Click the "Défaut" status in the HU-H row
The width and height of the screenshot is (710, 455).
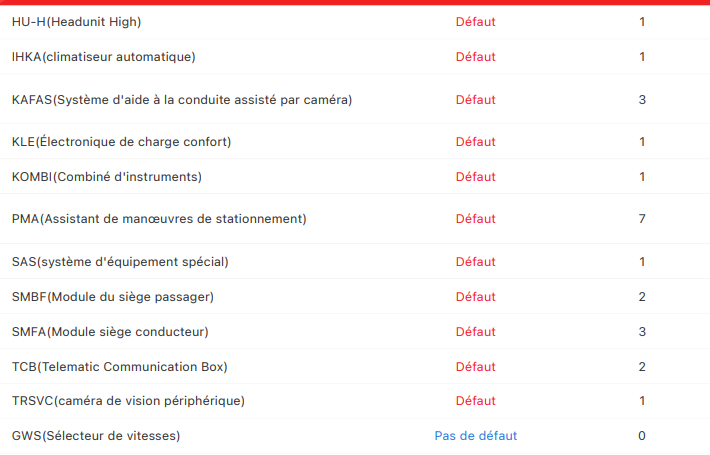[x=476, y=22]
